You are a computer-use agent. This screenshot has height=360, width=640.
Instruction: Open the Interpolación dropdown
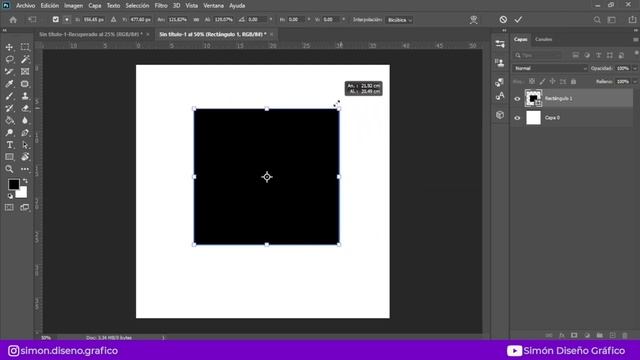[400, 20]
